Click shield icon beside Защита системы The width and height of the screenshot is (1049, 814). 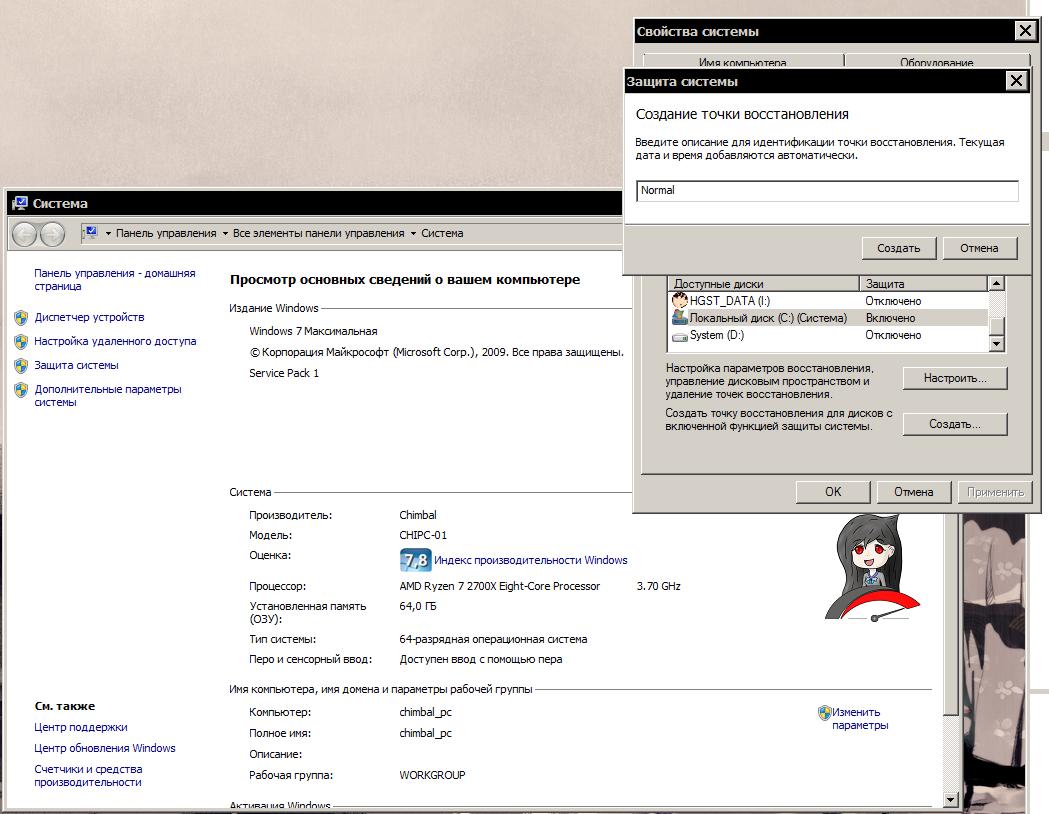[21, 366]
